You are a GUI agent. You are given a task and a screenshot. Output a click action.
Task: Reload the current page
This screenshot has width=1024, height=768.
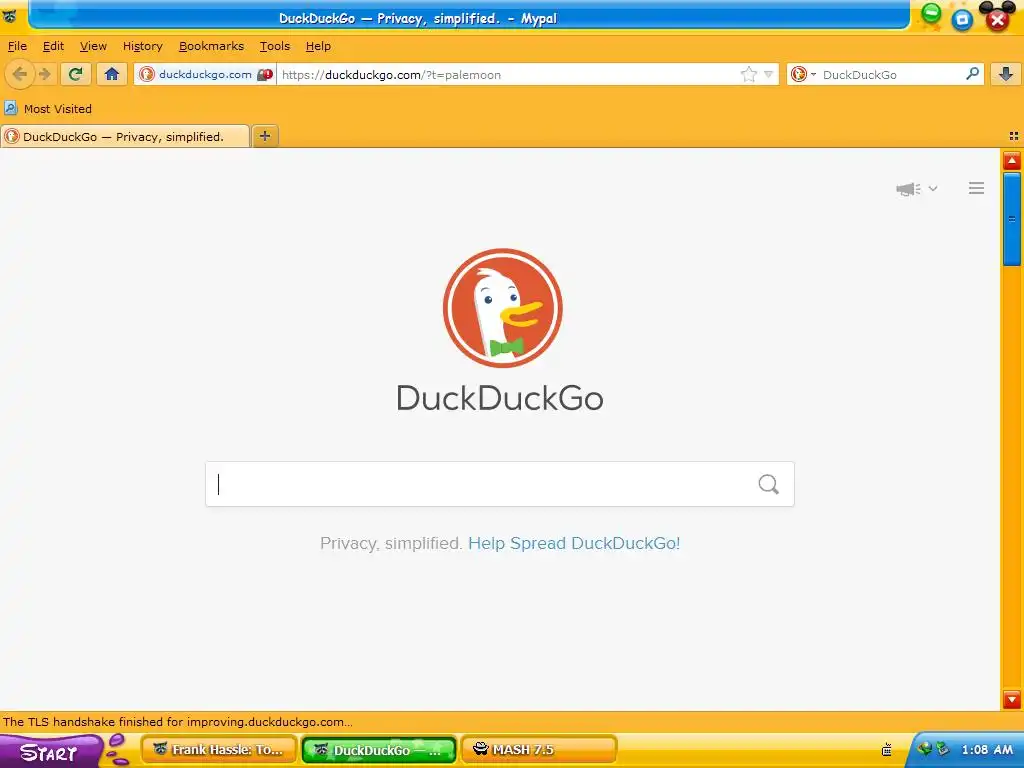click(x=76, y=74)
